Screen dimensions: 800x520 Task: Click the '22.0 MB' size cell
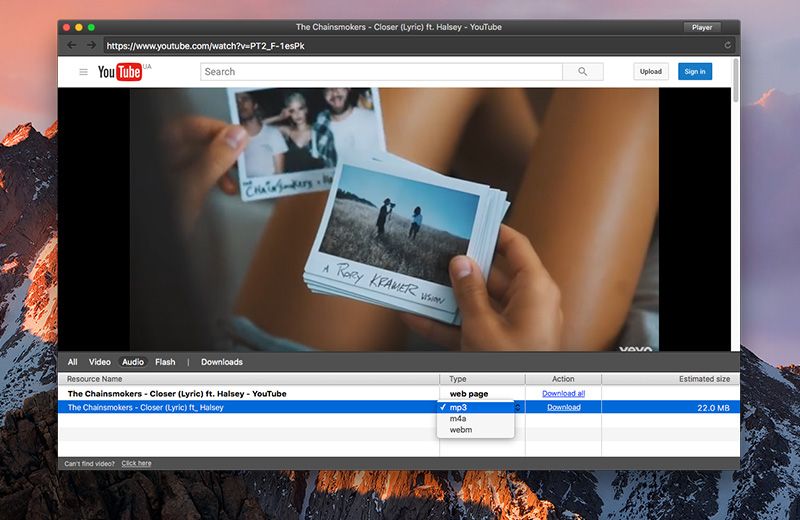(x=713, y=408)
